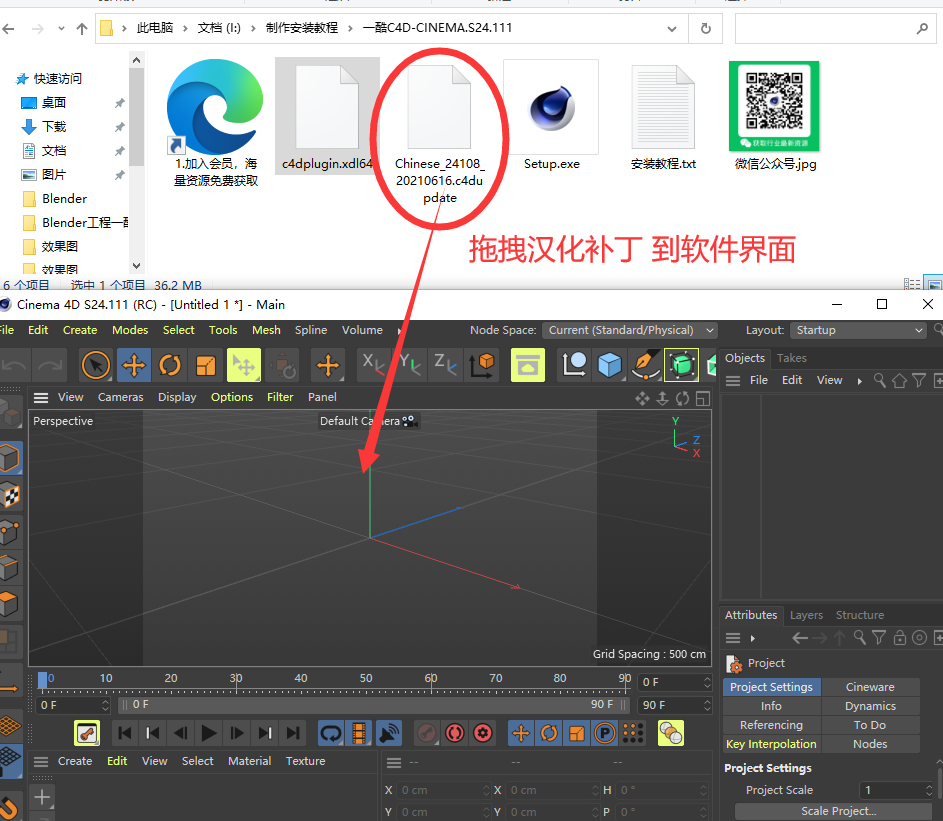
Task: Open Blender folder in sidebar
Action: pos(64,198)
